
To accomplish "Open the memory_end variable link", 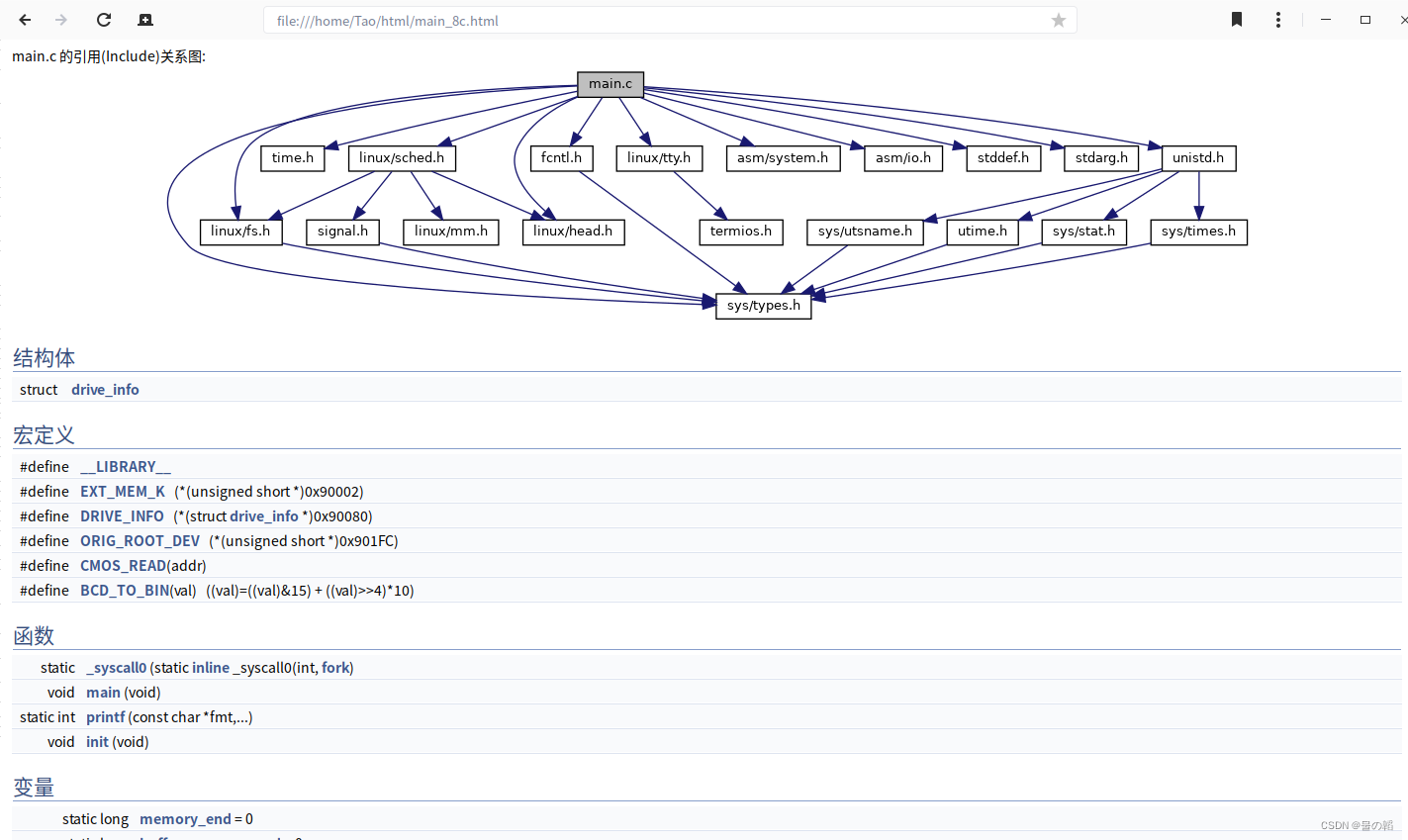I will click(185, 819).
